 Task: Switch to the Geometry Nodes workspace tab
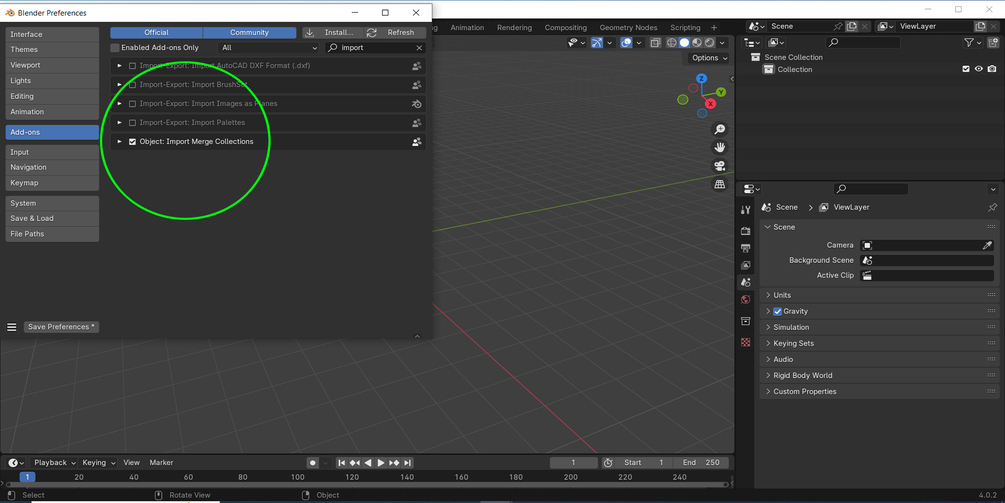tap(628, 28)
